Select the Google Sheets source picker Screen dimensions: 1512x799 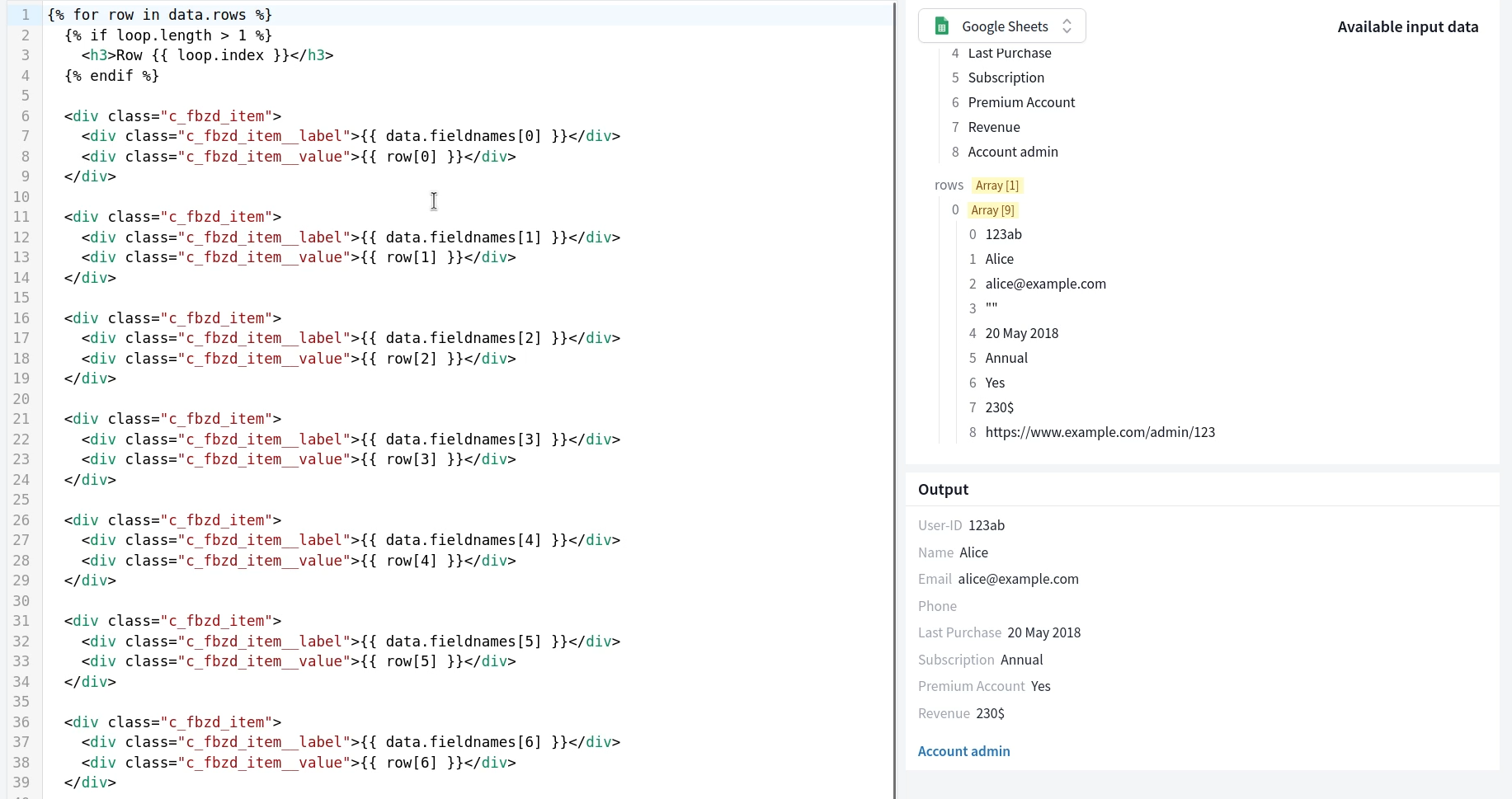[1001, 26]
